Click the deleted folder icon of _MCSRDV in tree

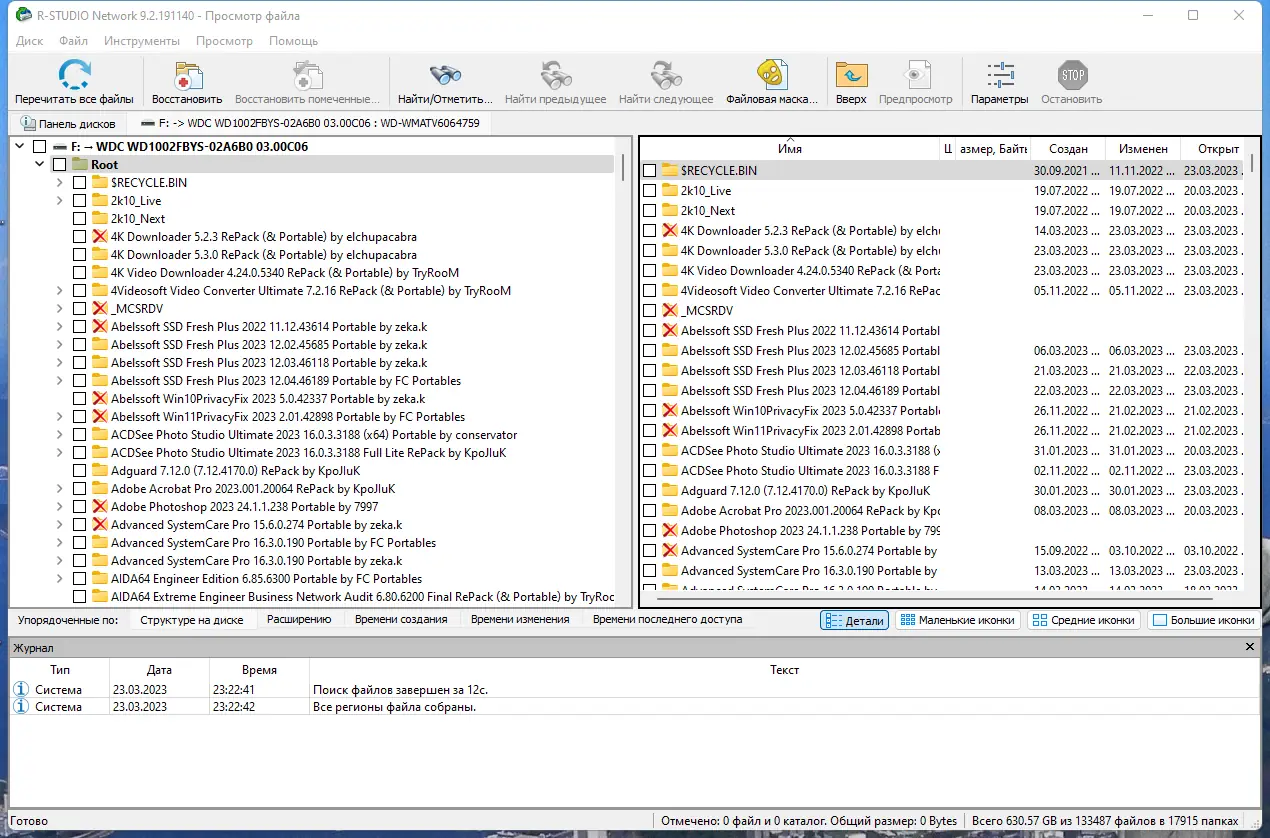(x=99, y=309)
